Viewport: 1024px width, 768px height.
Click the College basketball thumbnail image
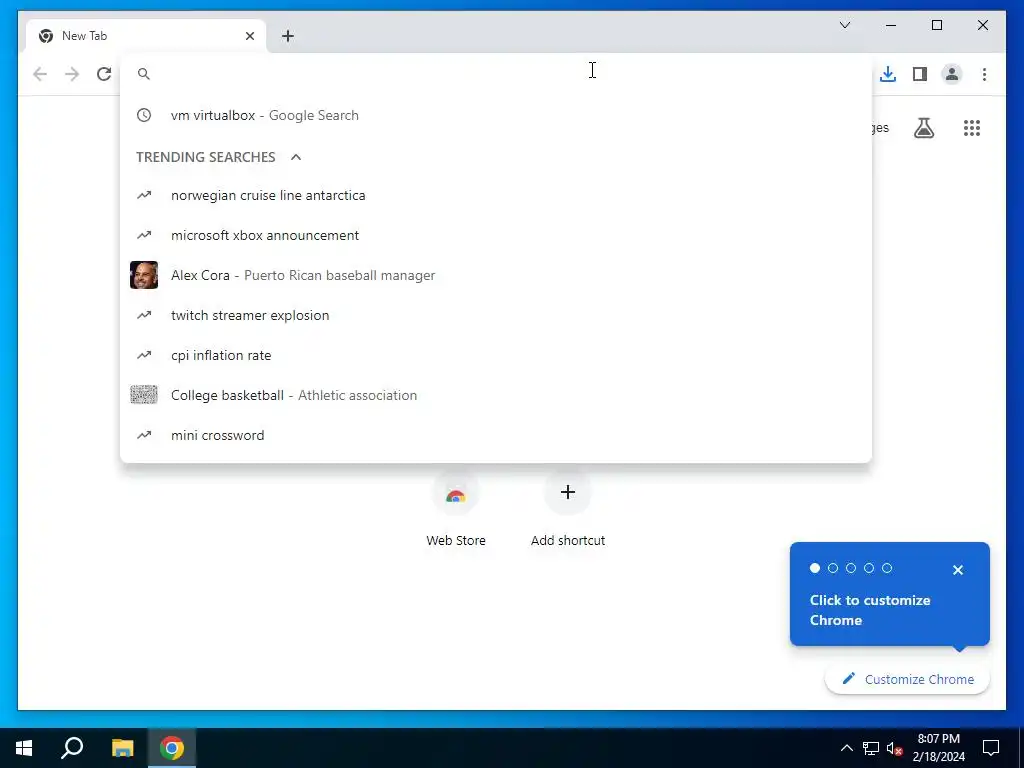pos(144,395)
